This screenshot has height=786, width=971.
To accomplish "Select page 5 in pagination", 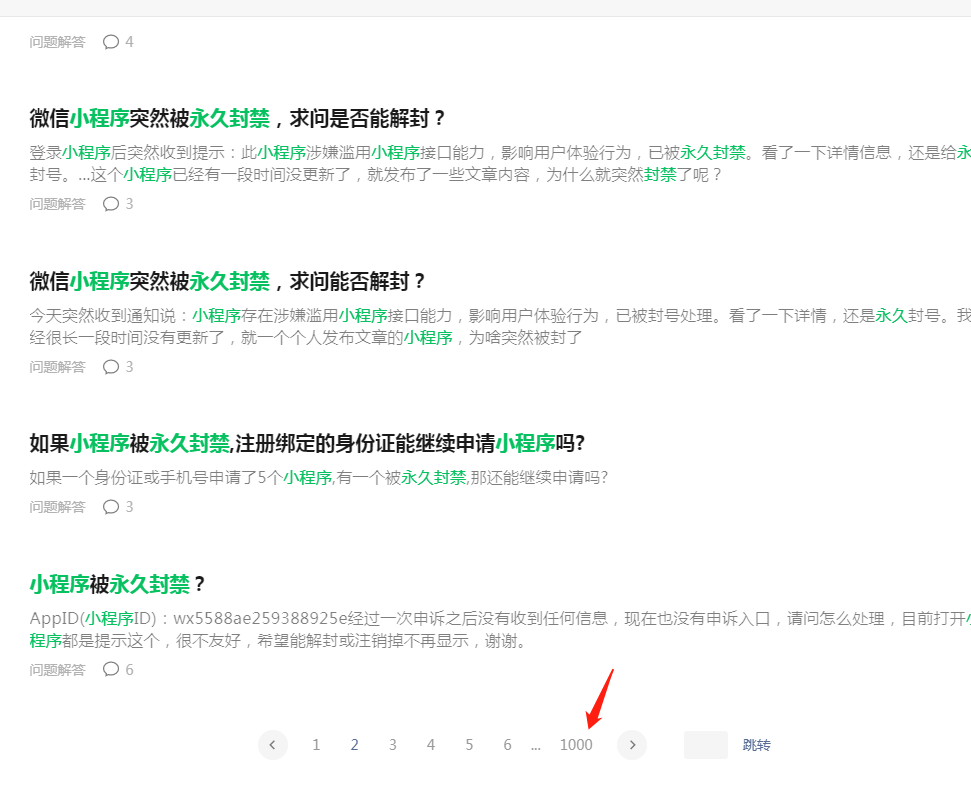I will point(469,745).
